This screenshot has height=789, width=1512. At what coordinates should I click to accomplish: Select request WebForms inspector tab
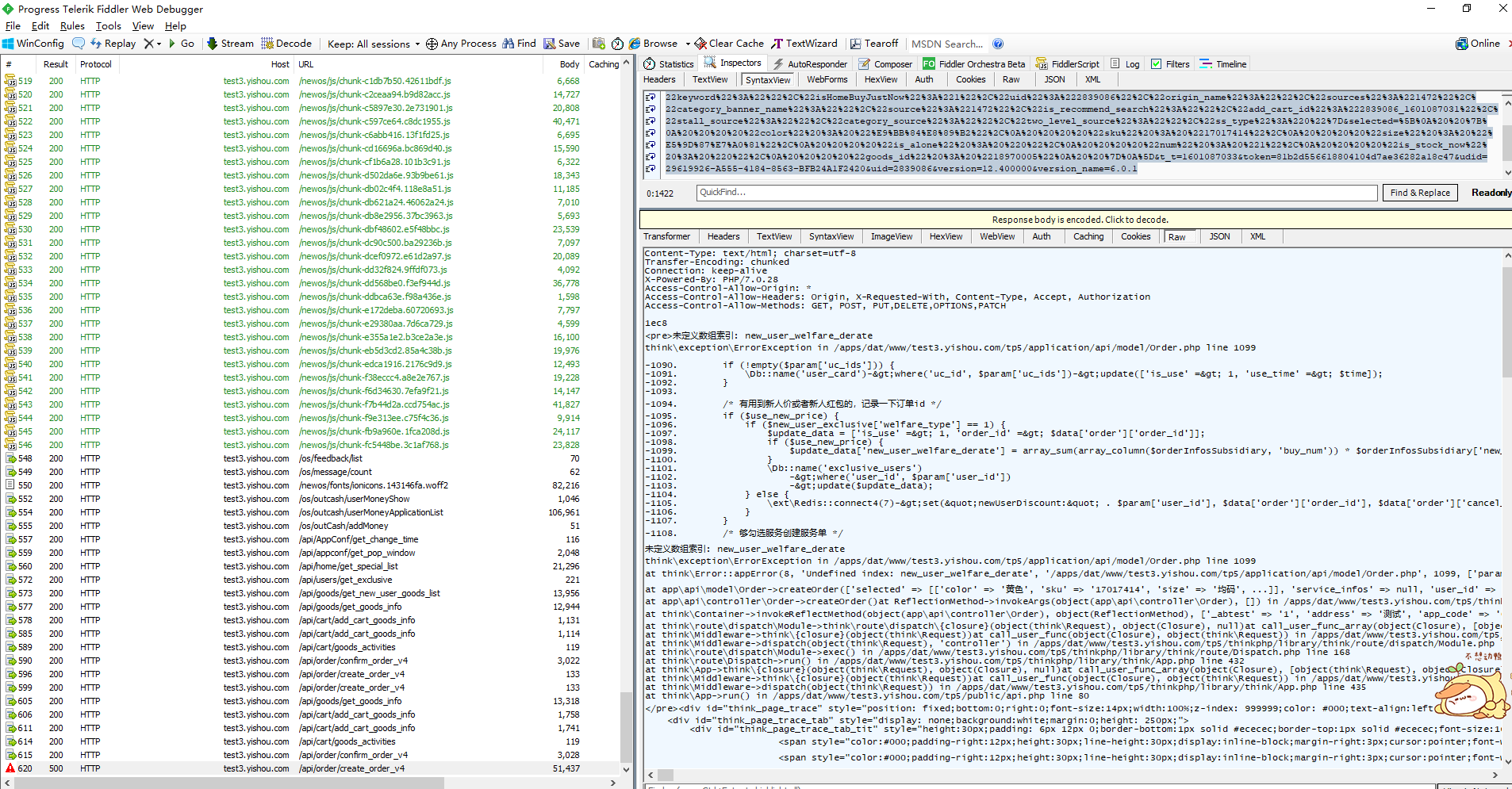[x=827, y=79]
